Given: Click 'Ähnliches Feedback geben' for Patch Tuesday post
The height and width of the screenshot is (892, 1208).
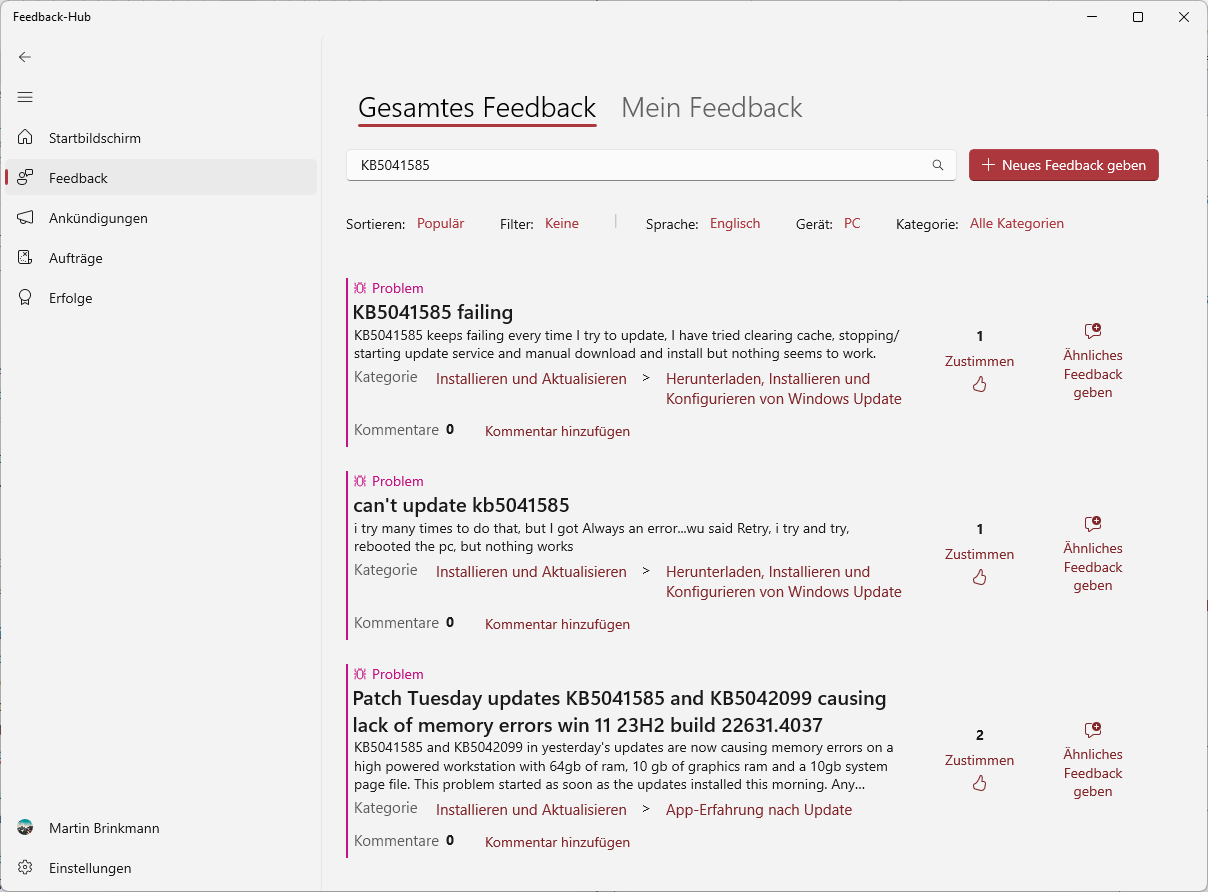Looking at the screenshot, I should coord(1093,773).
